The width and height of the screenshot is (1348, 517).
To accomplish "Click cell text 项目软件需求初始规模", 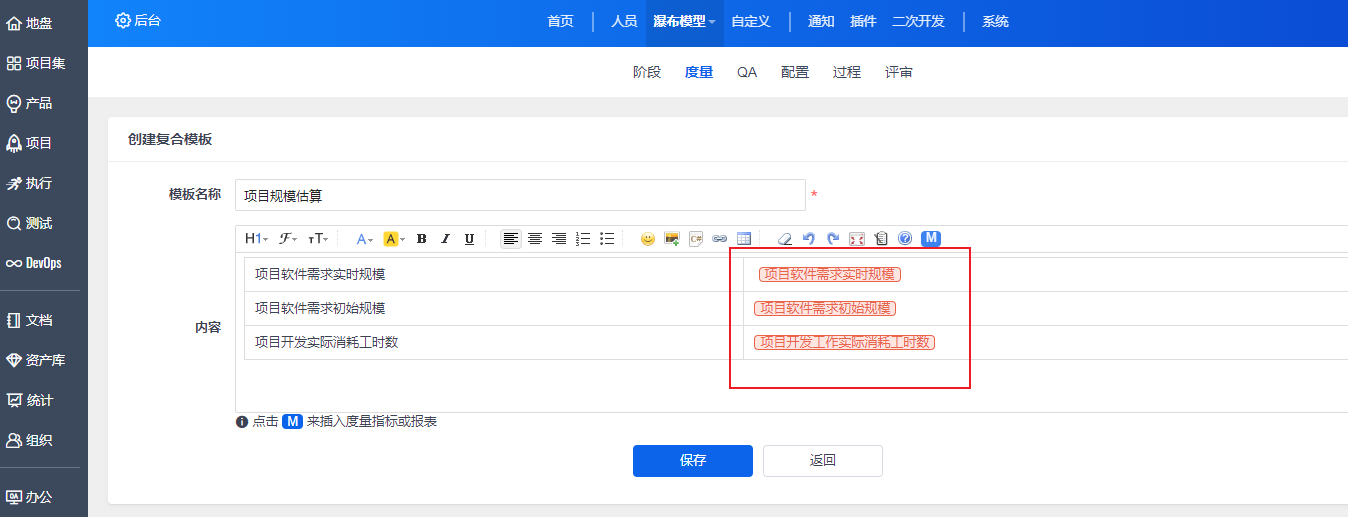I will coord(320,308).
